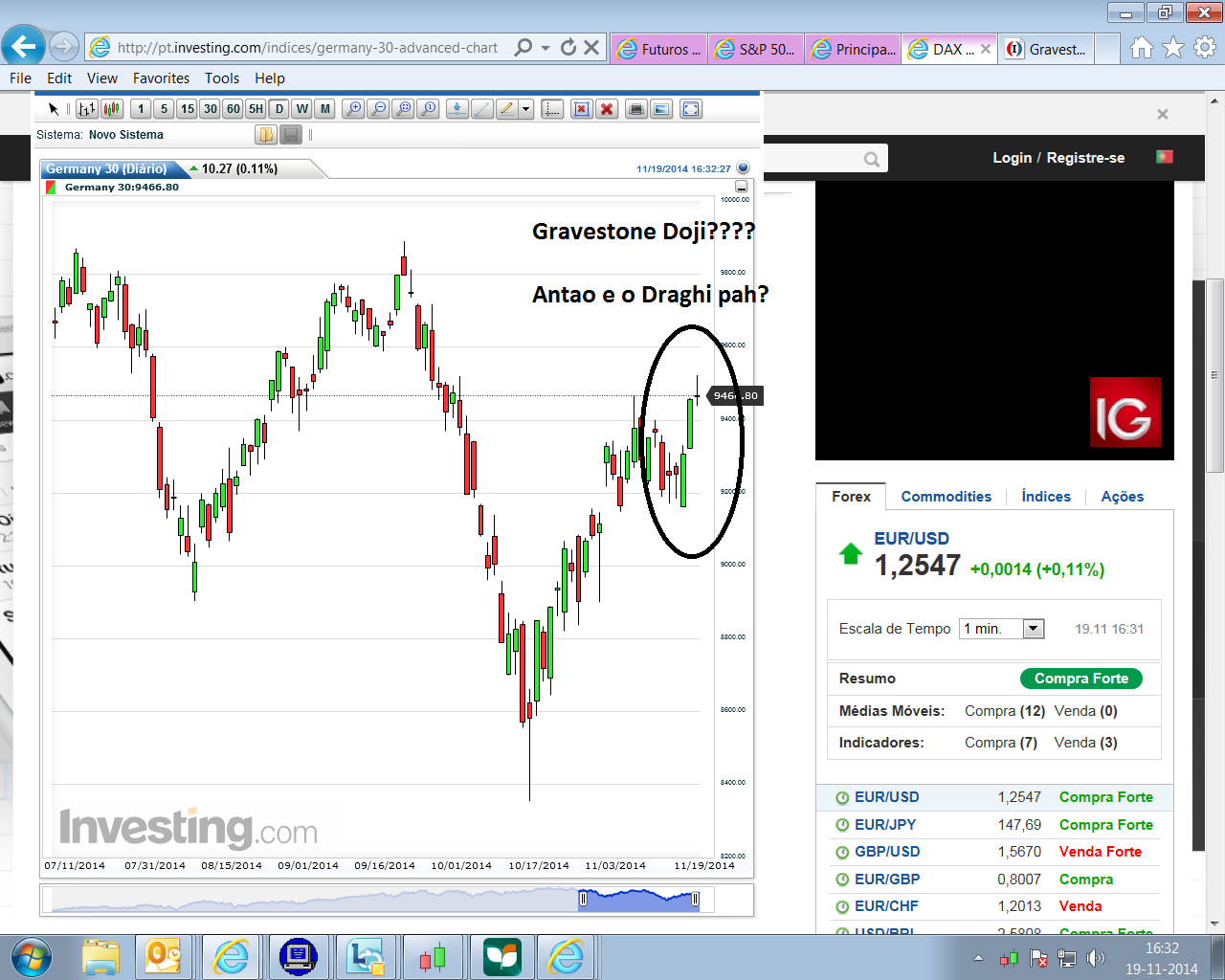Select the trend line drawing tool

pos(482,109)
